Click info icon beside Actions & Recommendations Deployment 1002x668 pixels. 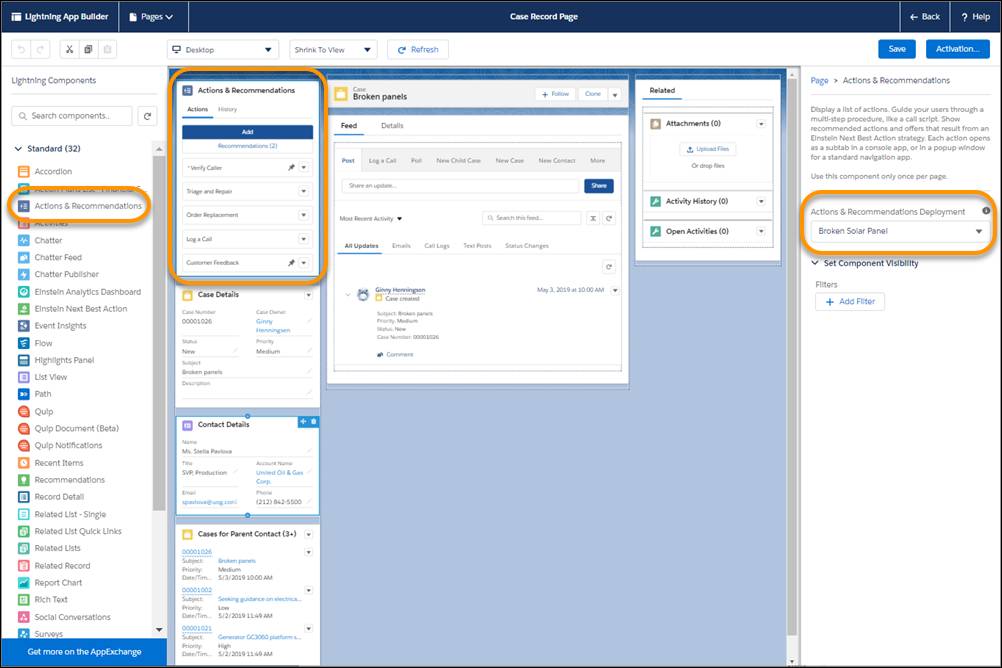tap(986, 211)
